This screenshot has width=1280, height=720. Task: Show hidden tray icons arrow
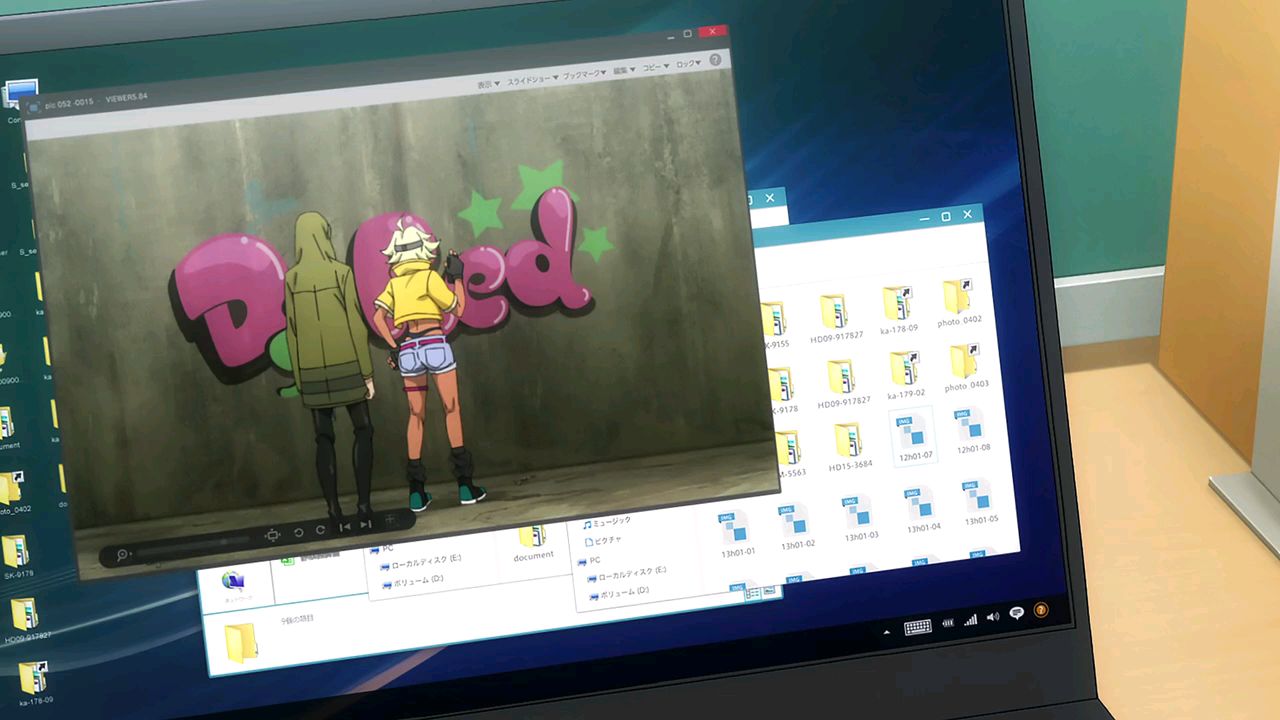(x=886, y=632)
